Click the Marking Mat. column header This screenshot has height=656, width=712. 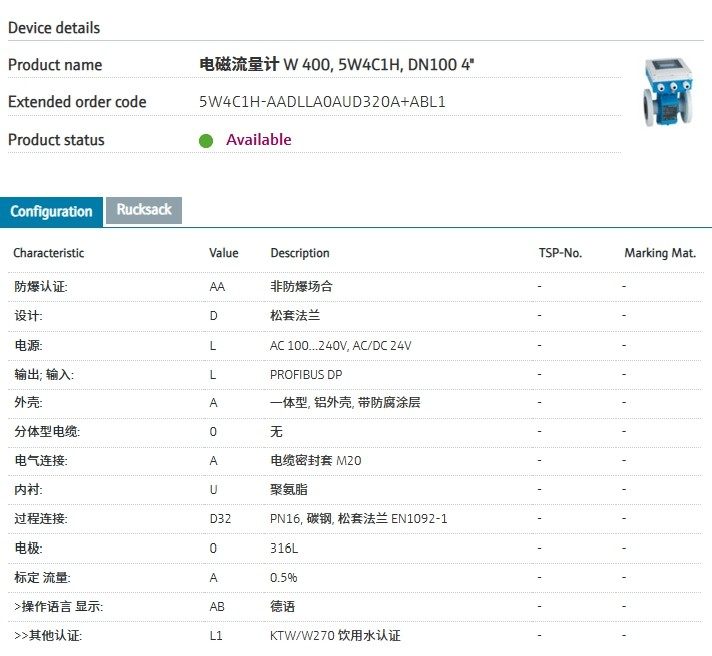(659, 253)
